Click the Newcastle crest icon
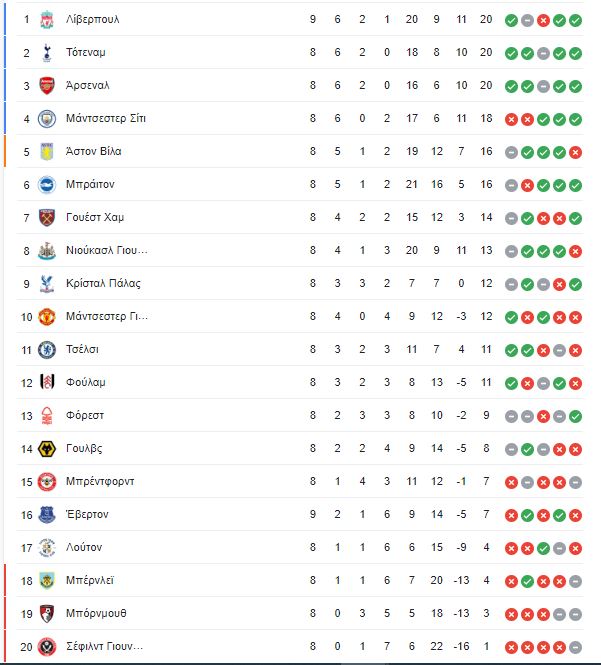Viewport: 601px width, 665px height. tap(47, 251)
